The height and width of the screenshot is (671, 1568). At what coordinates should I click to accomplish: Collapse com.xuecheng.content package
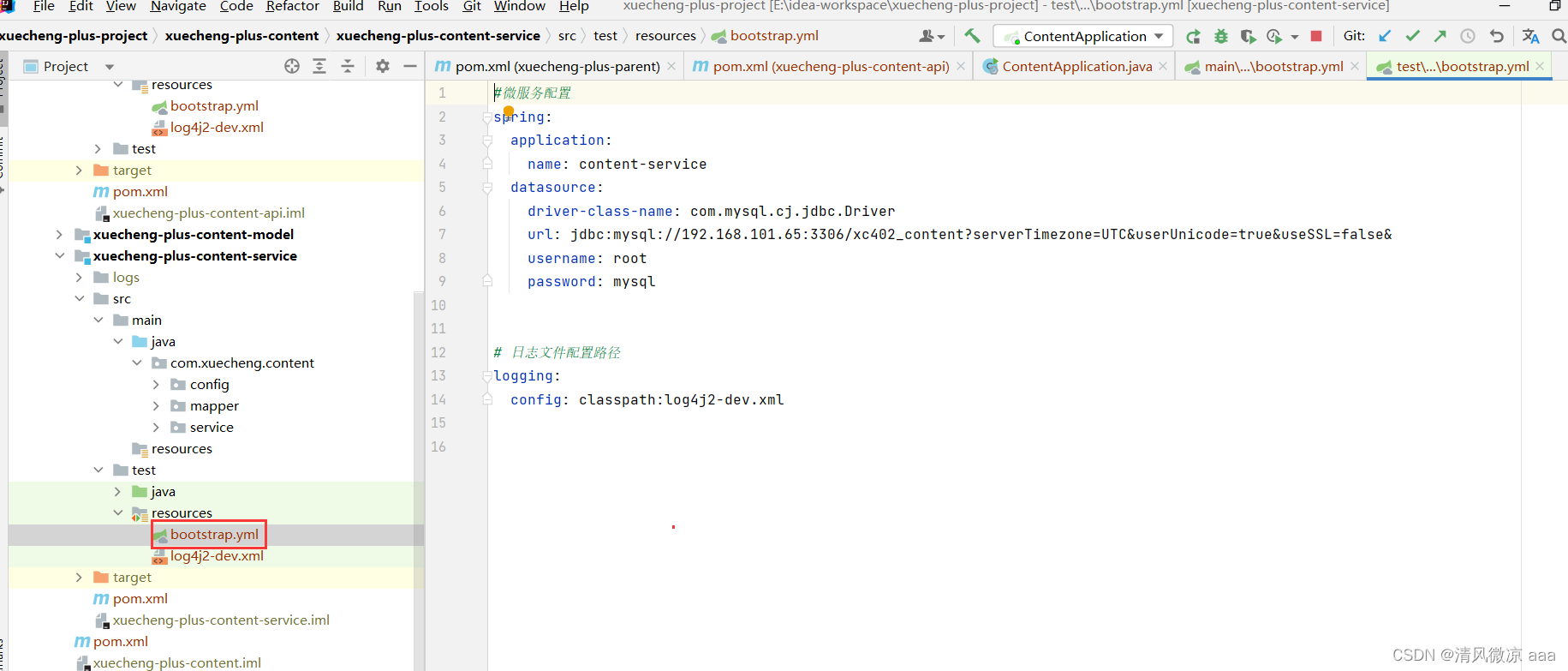point(137,362)
